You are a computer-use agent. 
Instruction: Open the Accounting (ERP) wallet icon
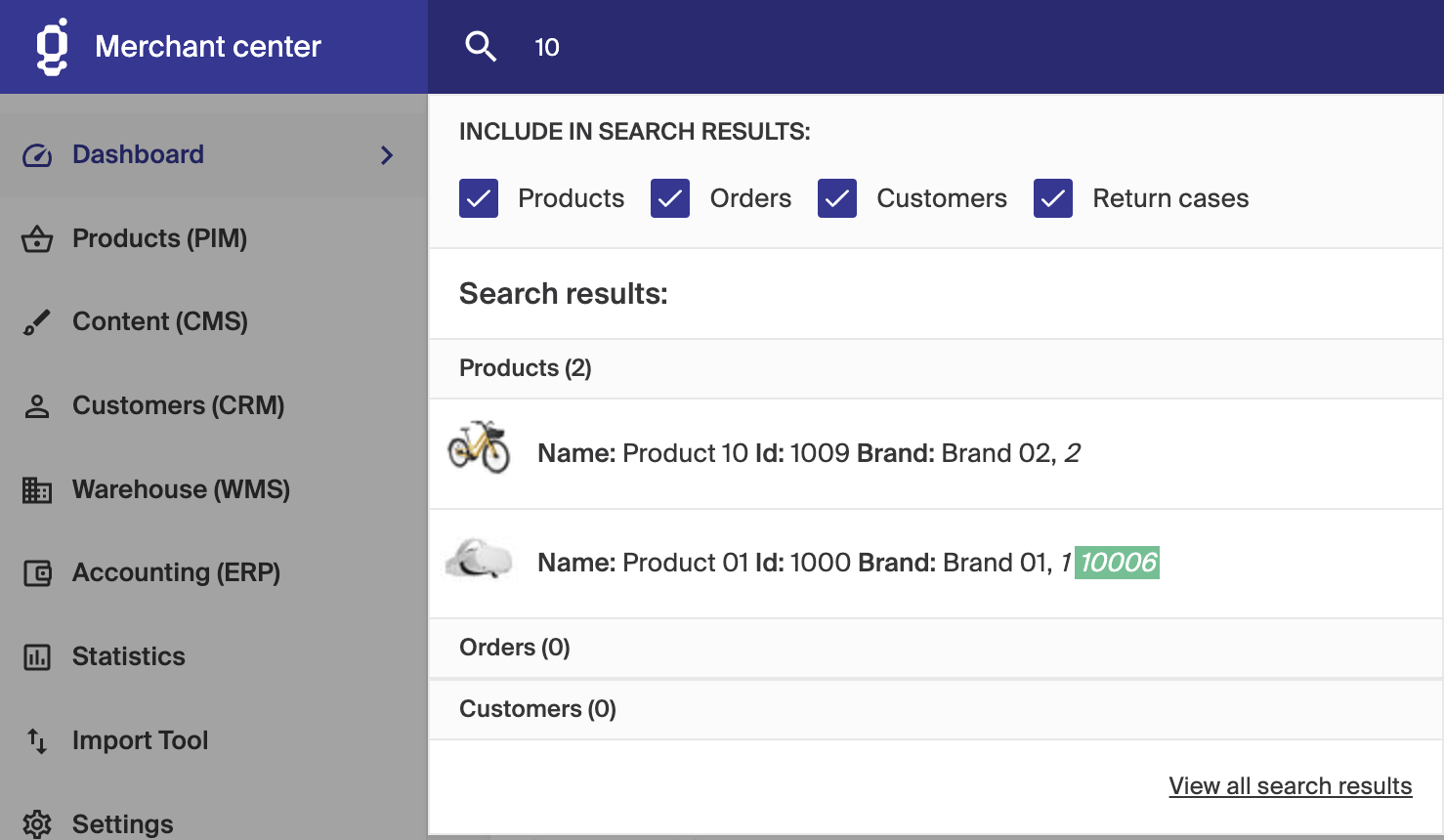[37, 573]
